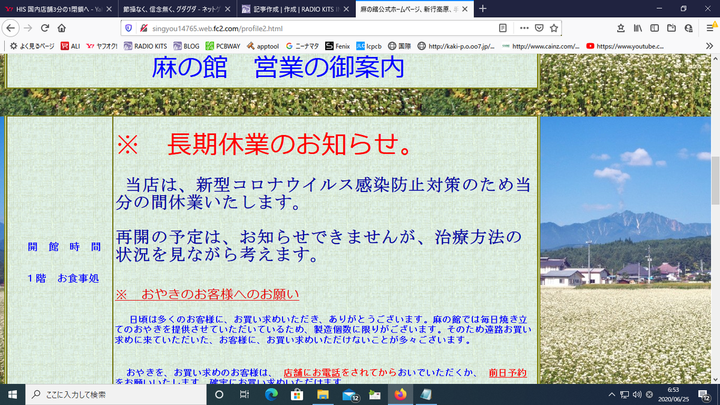Open the Windows Start menu
The height and width of the screenshot is (405, 720).
[x=12, y=394]
